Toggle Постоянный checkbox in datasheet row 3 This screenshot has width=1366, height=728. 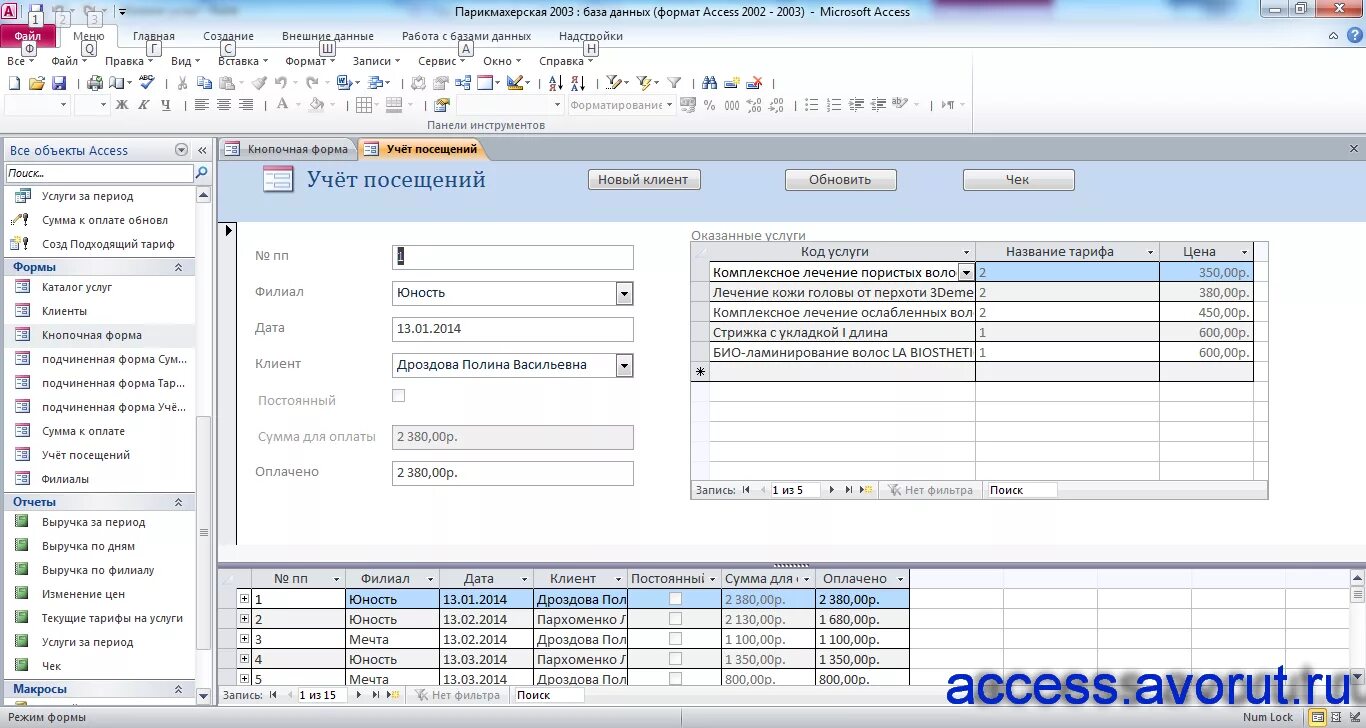(675, 639)
